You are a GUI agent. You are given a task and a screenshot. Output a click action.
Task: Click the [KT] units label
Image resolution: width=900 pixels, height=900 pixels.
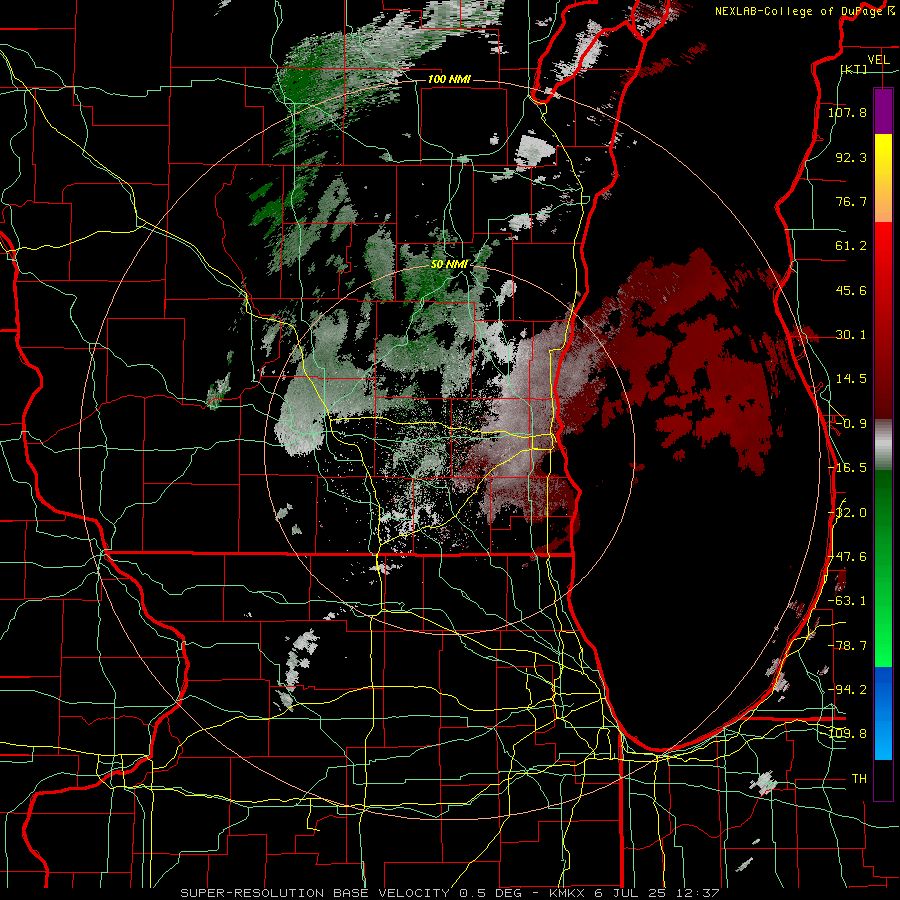(x=853, y=69)
